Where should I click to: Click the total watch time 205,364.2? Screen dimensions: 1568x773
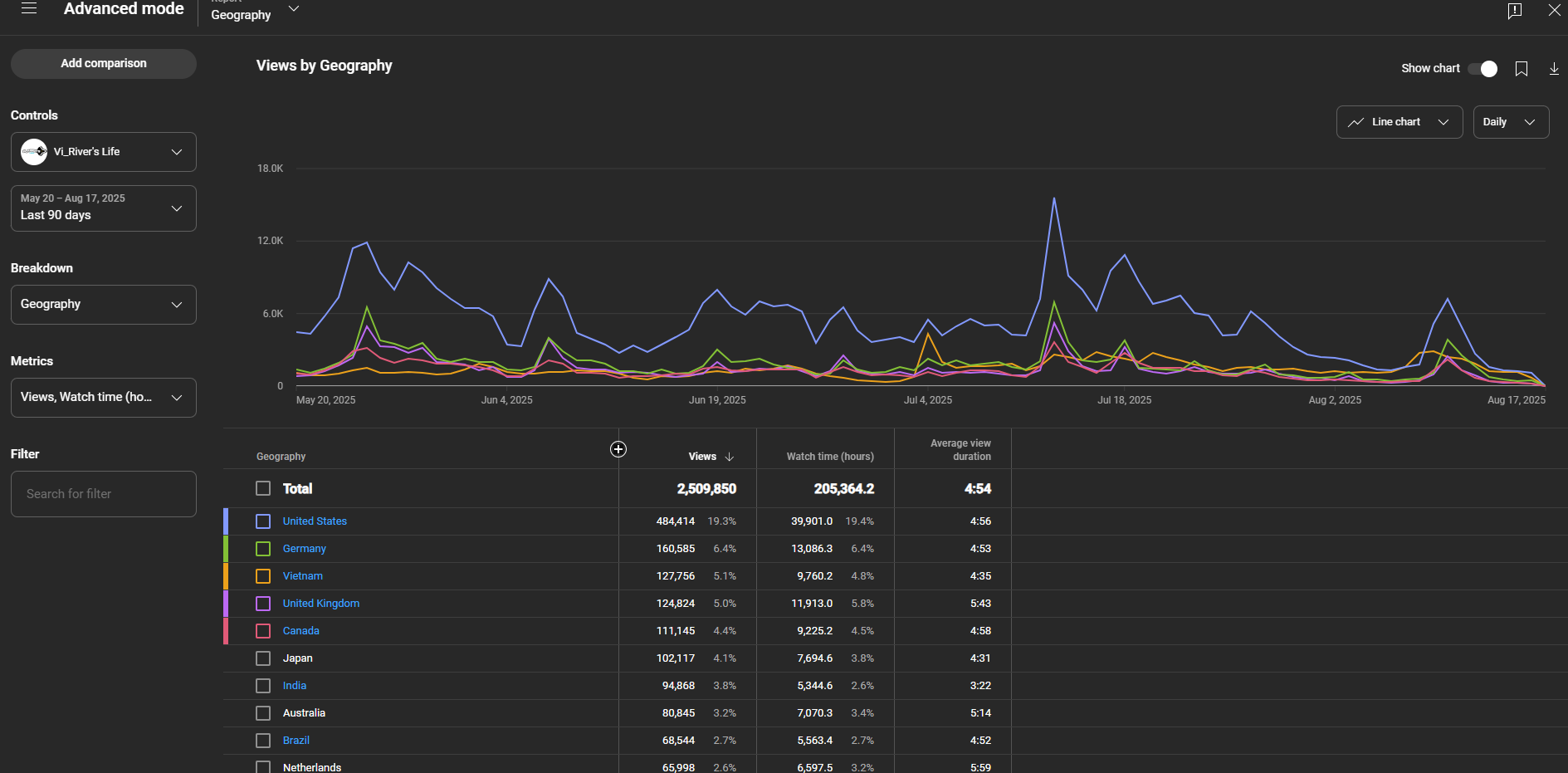pos(843,489)
